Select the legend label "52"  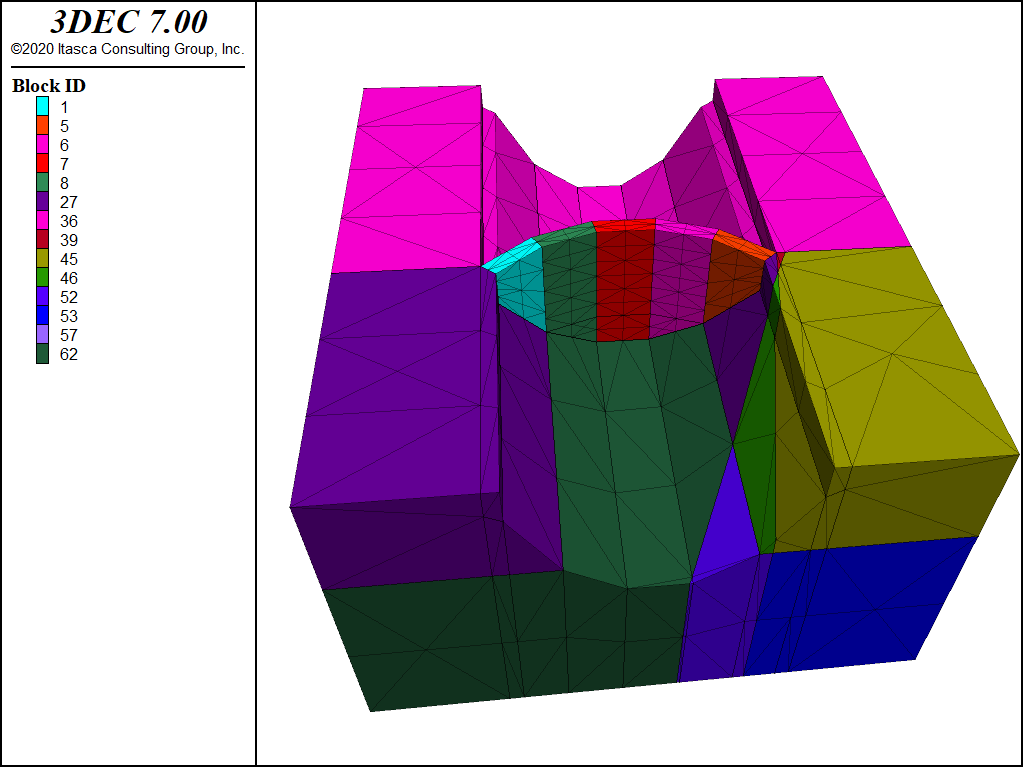tap(69, 296)
